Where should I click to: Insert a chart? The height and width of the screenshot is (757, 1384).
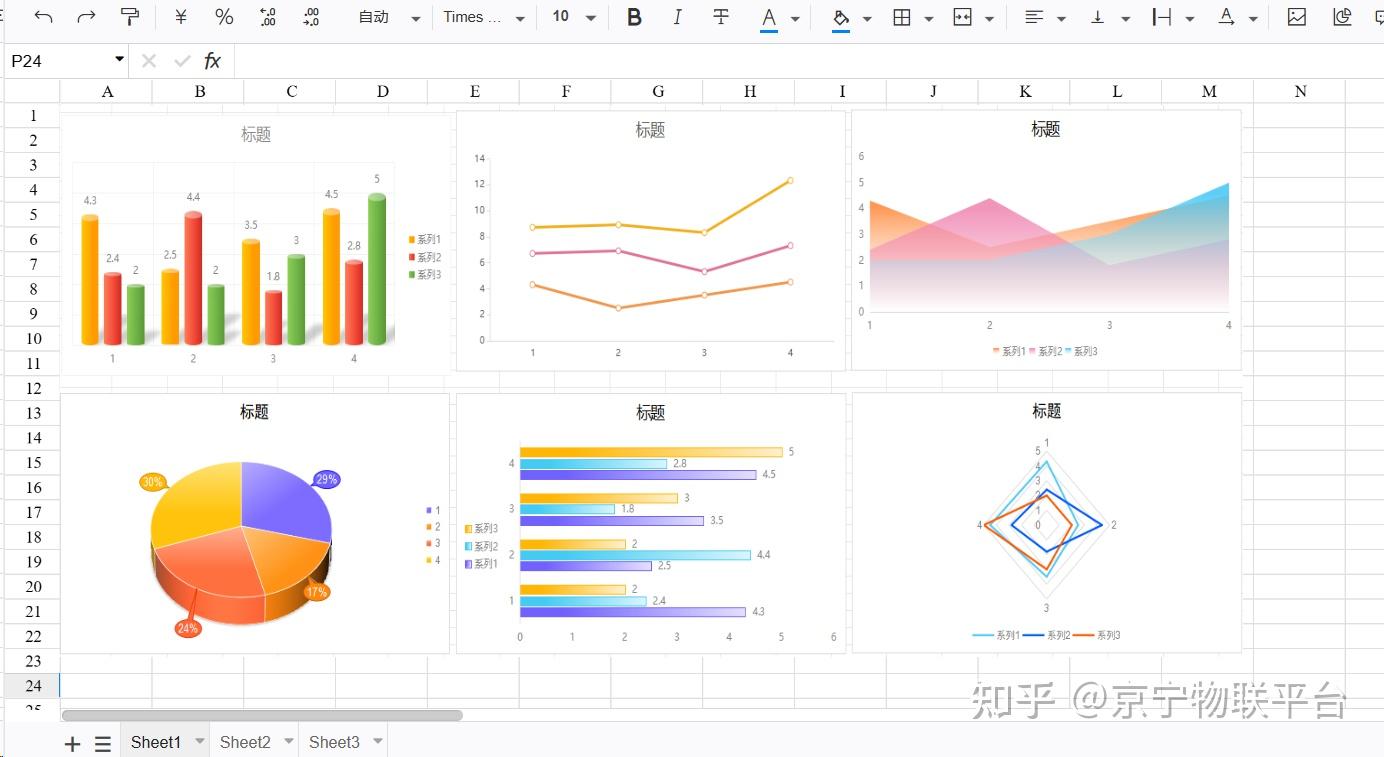point(1343,17)
